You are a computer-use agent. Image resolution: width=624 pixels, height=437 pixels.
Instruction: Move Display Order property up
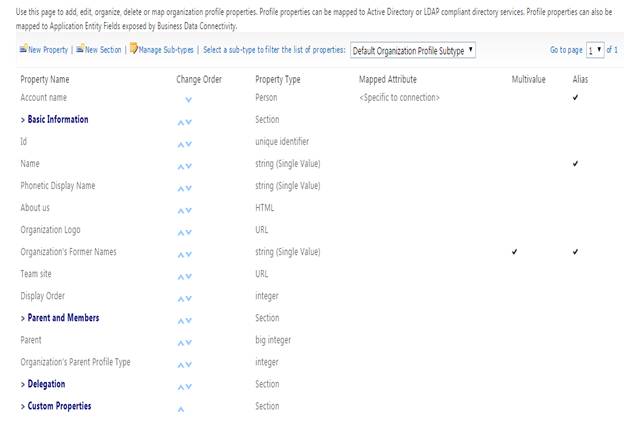(181, 297)
